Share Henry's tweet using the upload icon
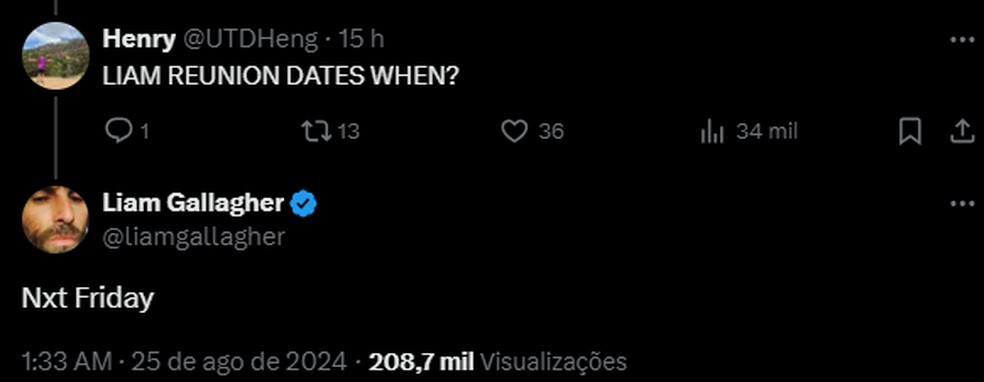This screenshot has width=984, height=382. click(962, 132)
